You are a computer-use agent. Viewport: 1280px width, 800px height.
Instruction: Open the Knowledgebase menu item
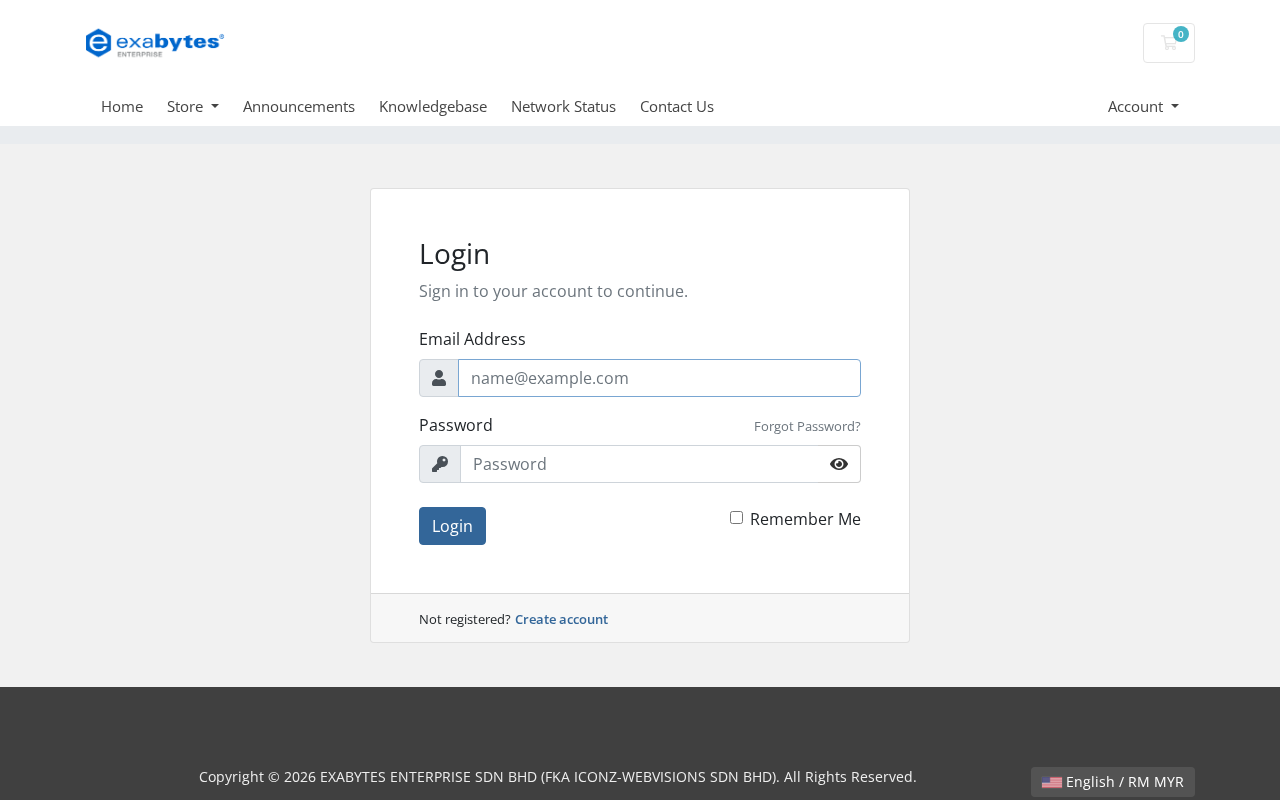click(x=433, y=106)
